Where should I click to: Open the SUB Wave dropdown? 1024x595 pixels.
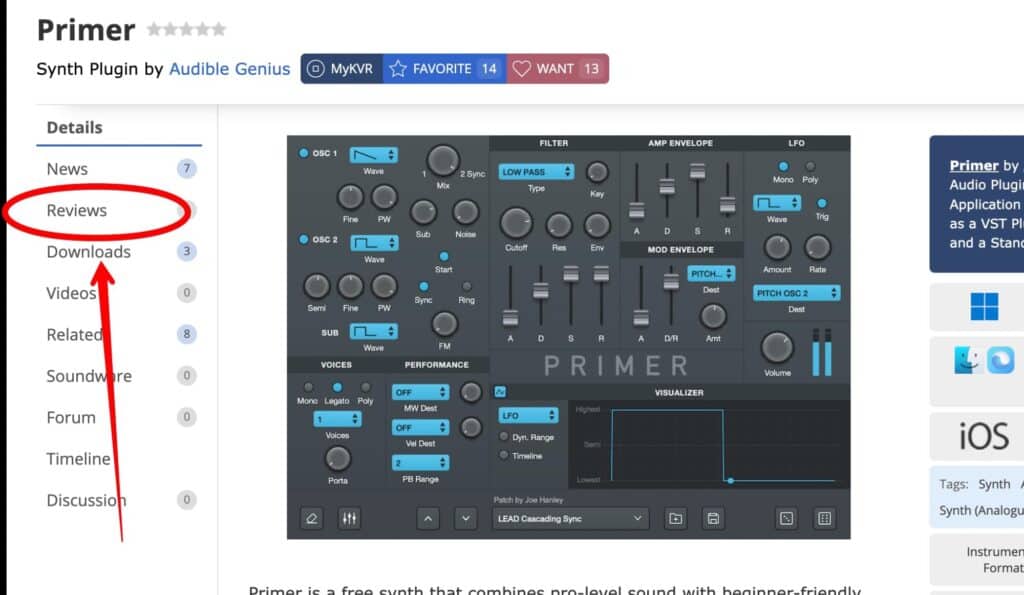coord(374,331)
